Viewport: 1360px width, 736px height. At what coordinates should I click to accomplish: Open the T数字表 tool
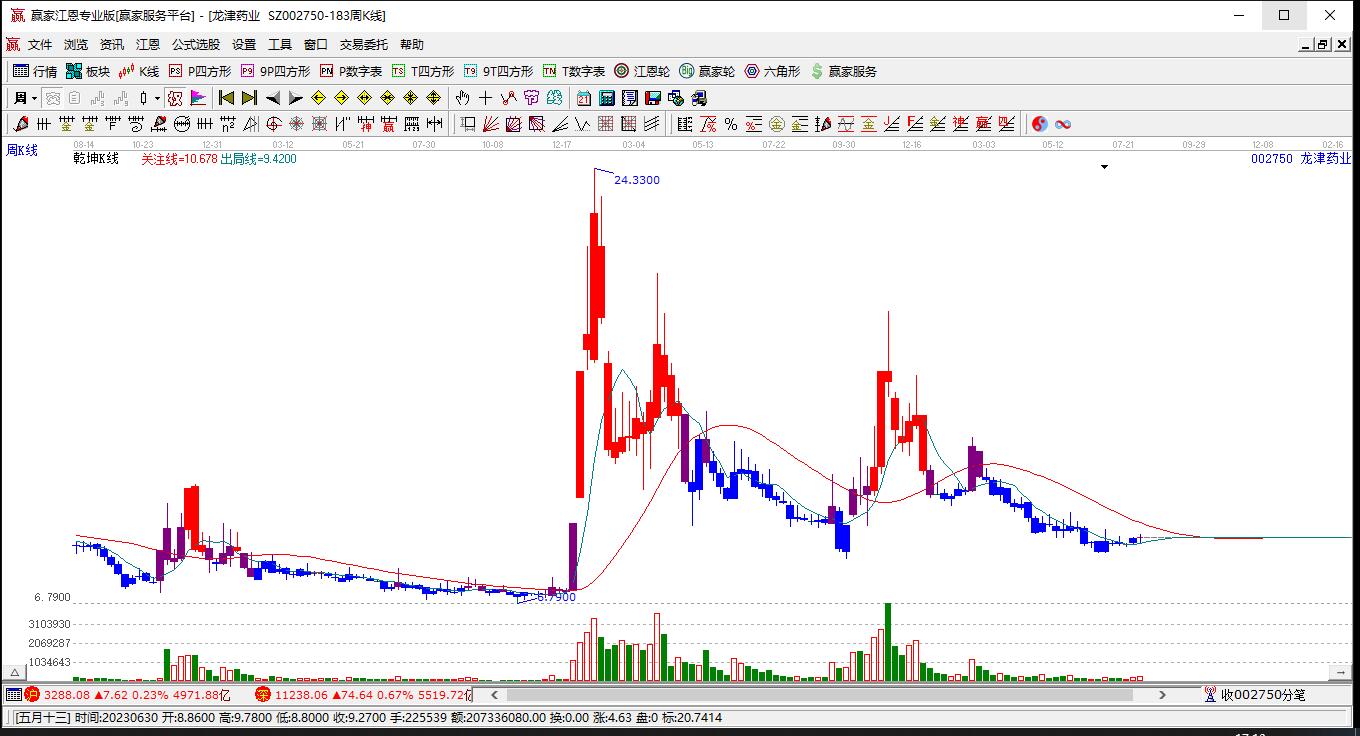click(574, 71)
